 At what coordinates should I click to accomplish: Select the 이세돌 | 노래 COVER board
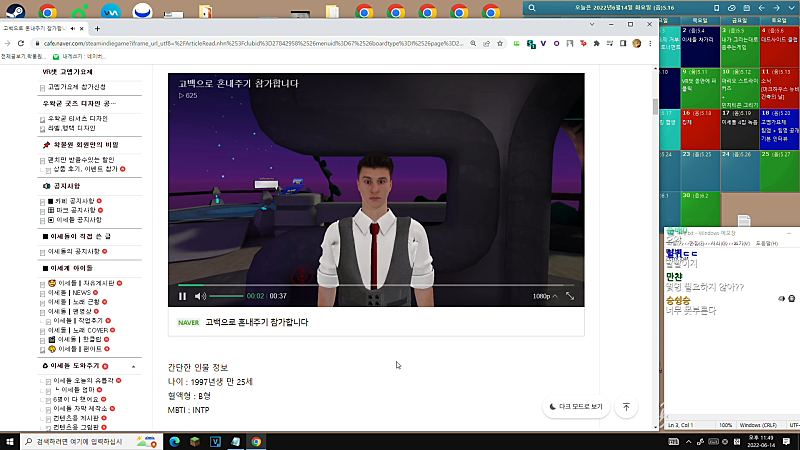pyautogui.click(x=78, y=330)
